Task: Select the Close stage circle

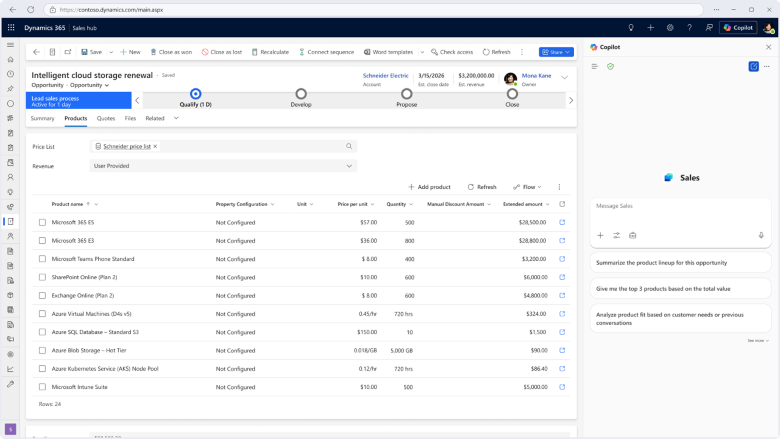Action: [512, 93]
